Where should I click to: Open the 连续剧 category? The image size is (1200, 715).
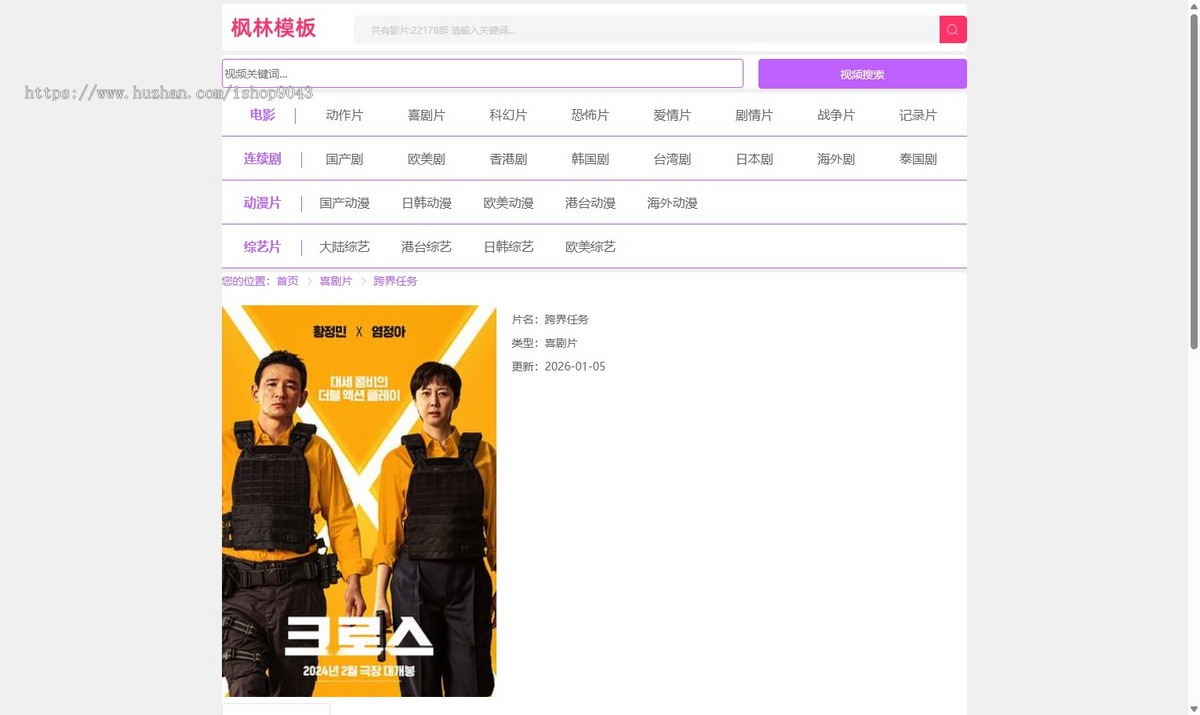click(x=263, y=159)
